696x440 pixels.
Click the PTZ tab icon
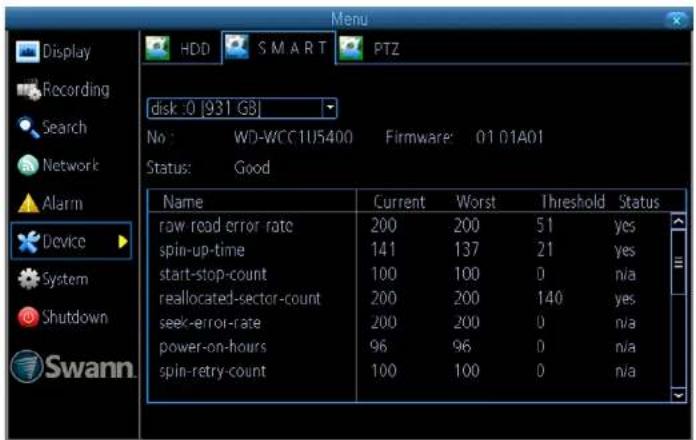(x=351, y=48)
